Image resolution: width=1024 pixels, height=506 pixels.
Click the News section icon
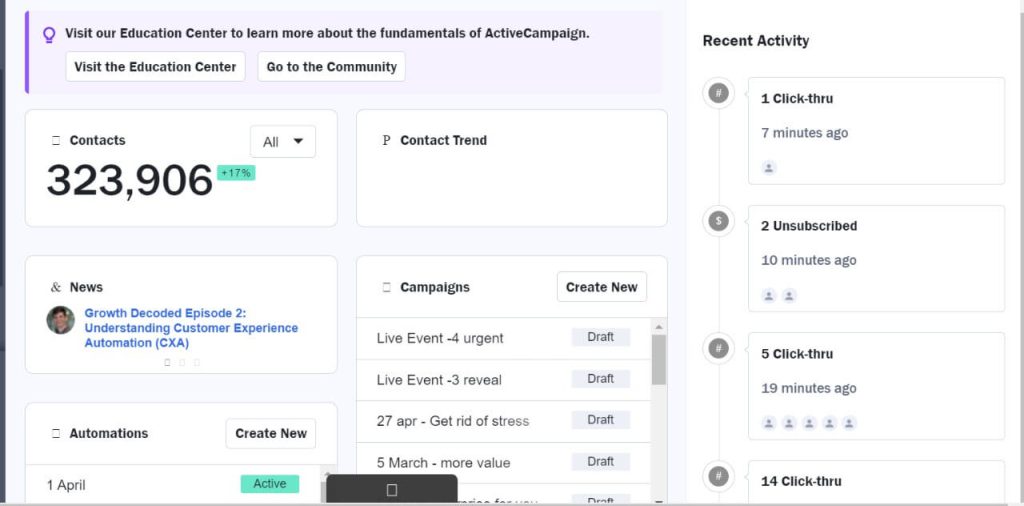tap(56, 287)
